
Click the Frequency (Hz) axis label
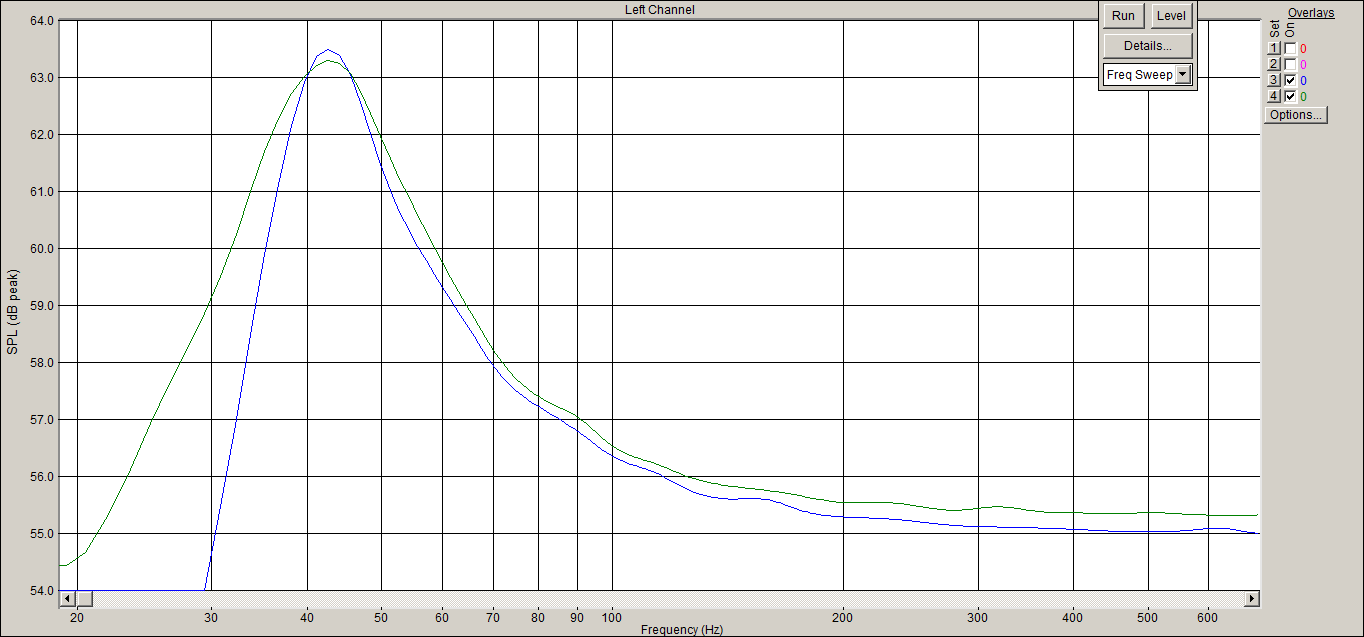tap(682, 630)
